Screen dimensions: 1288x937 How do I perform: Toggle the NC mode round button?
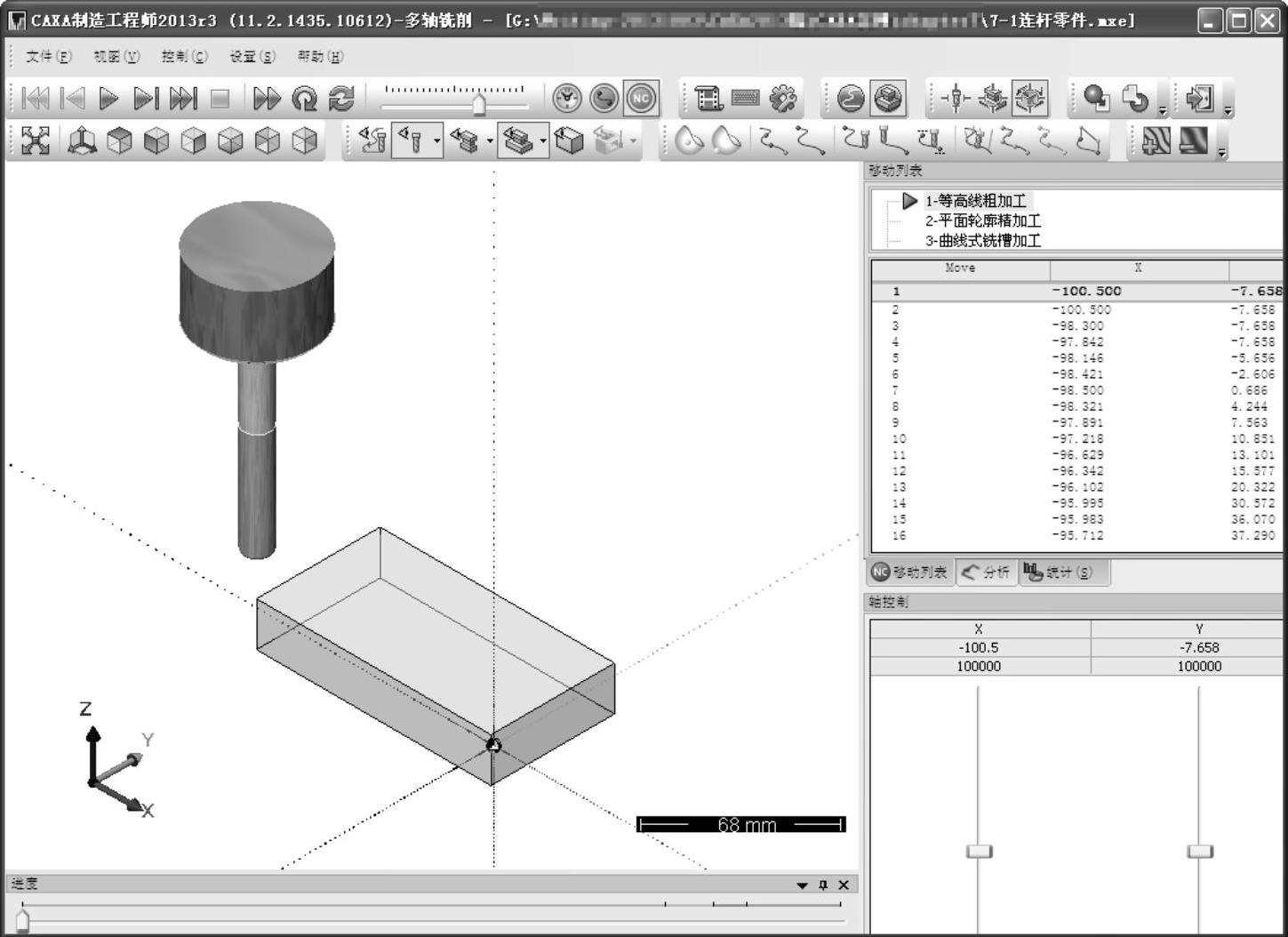pyautogui.click(x=641, y=99)
